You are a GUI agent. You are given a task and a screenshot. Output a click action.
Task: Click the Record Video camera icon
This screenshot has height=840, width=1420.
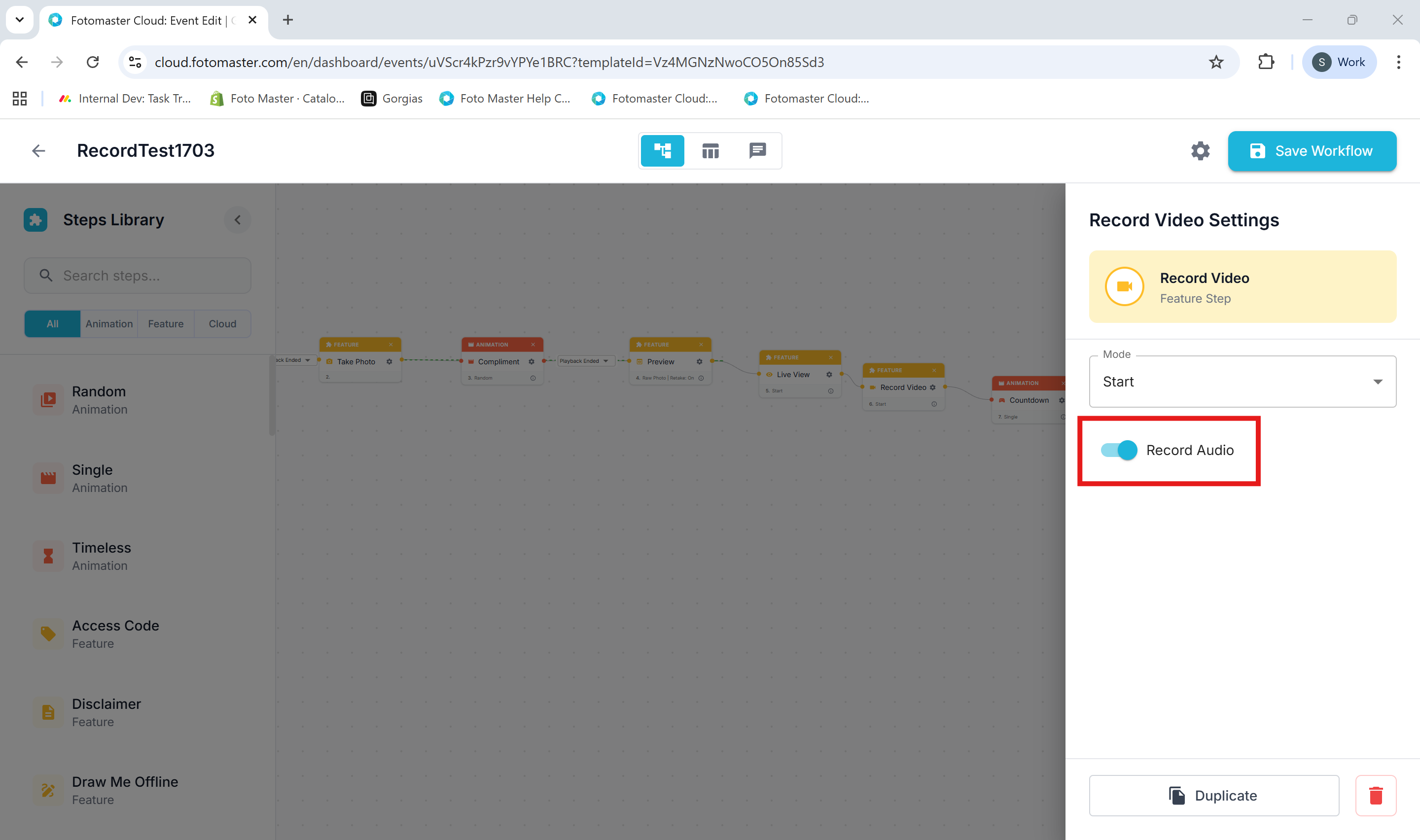[1124, 286]
